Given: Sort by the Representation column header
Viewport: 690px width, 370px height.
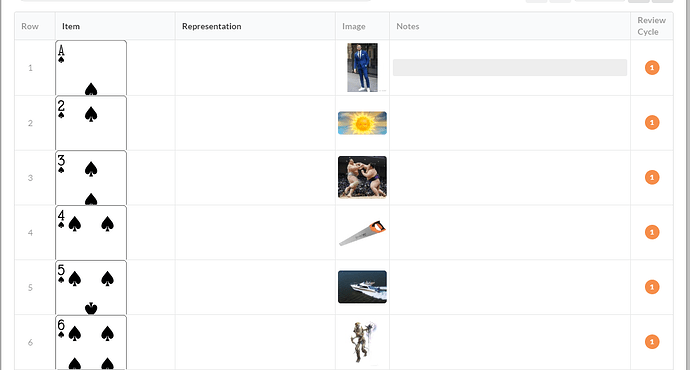Looking at the screenshot, I should (x=212, y=26).
